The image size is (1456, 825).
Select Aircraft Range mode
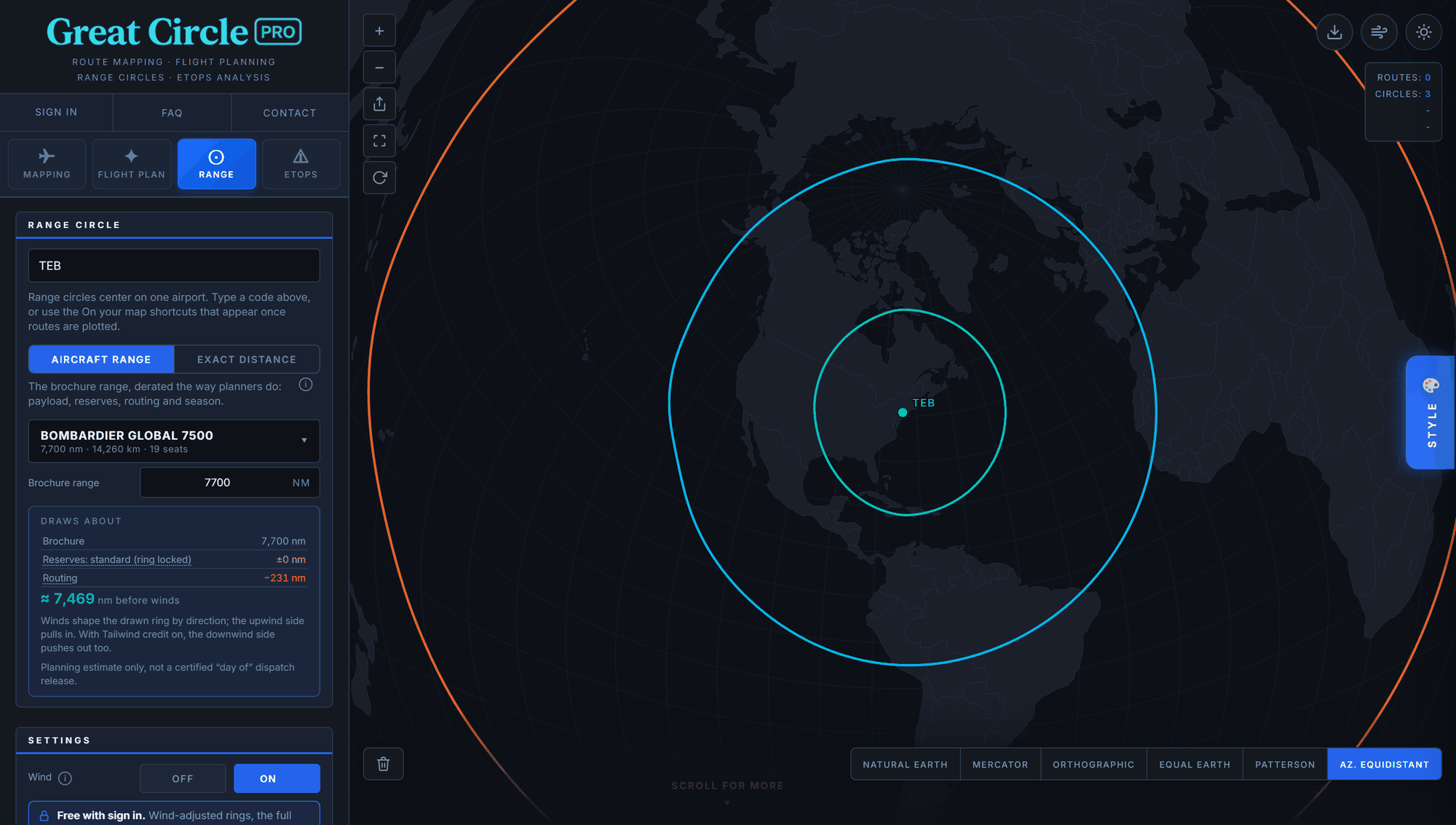pyautogui.click(x=101, y=360)
